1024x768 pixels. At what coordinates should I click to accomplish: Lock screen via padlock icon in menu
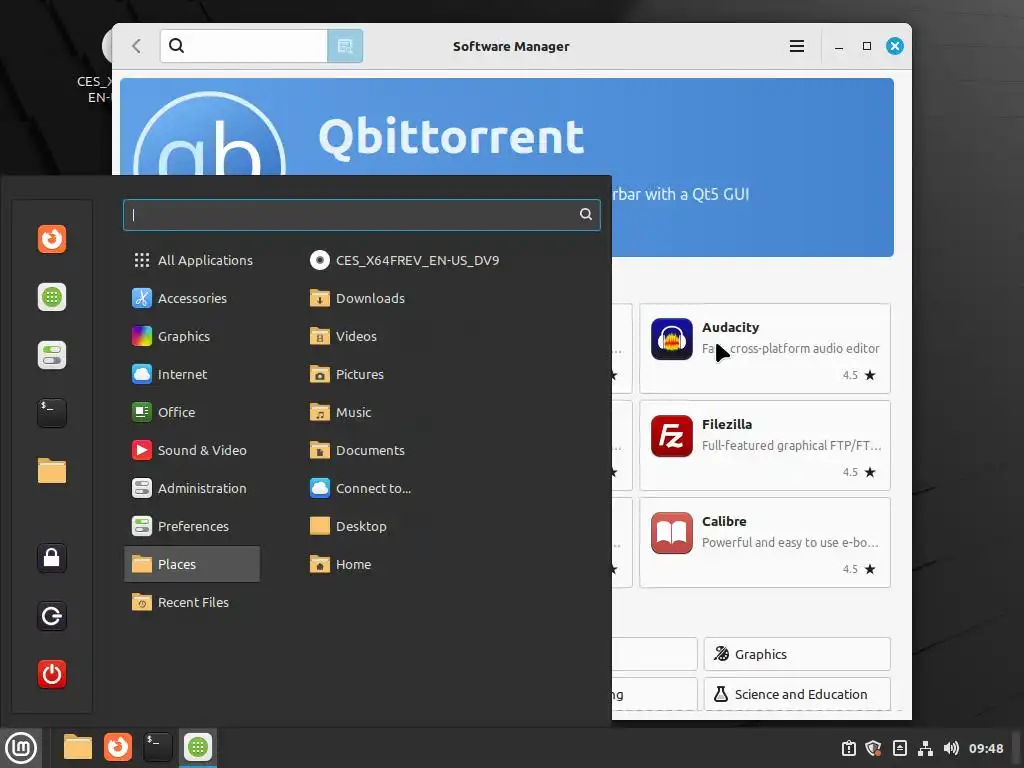click(52, 558)
